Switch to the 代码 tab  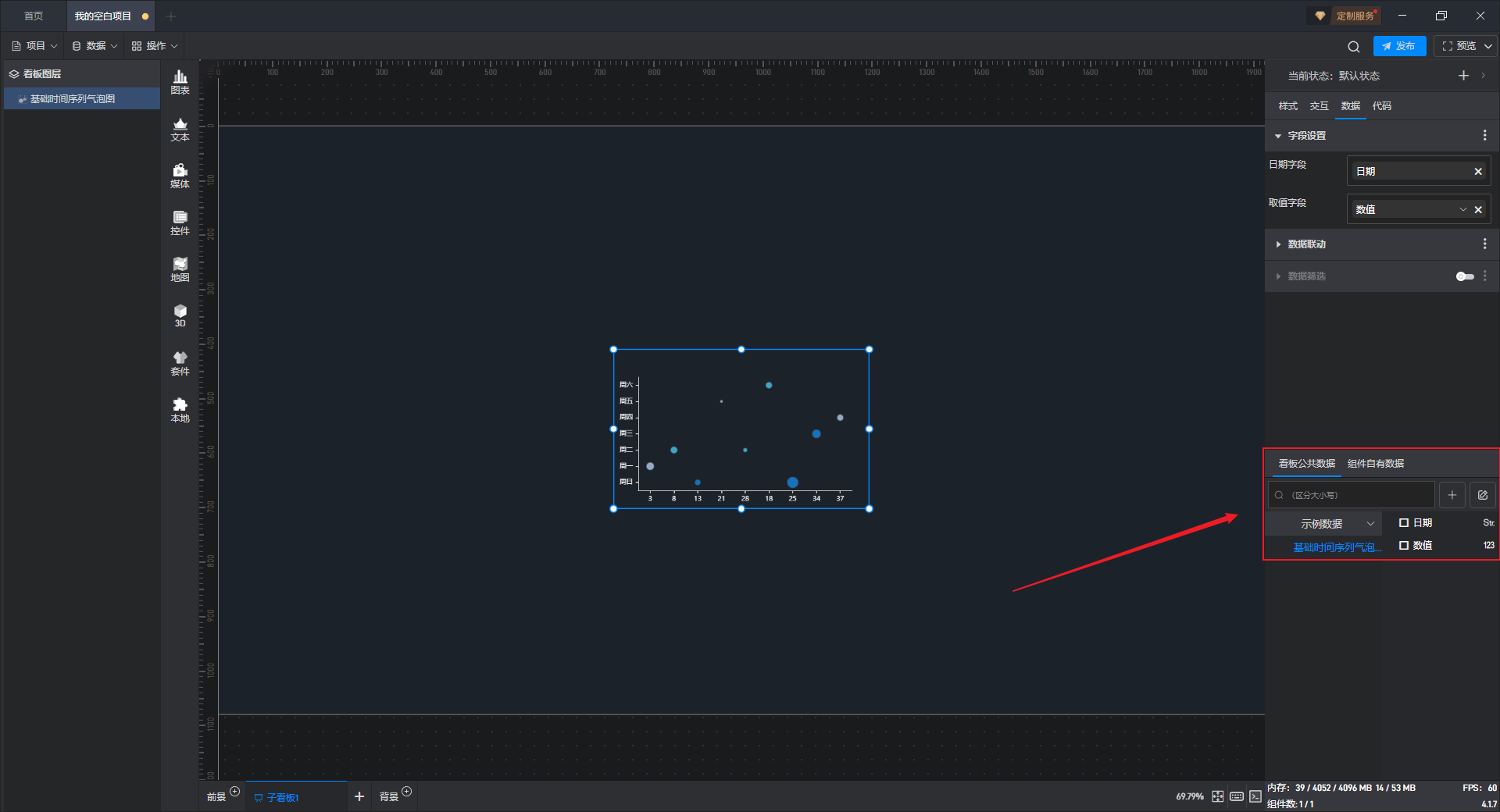pos(1382,106)
